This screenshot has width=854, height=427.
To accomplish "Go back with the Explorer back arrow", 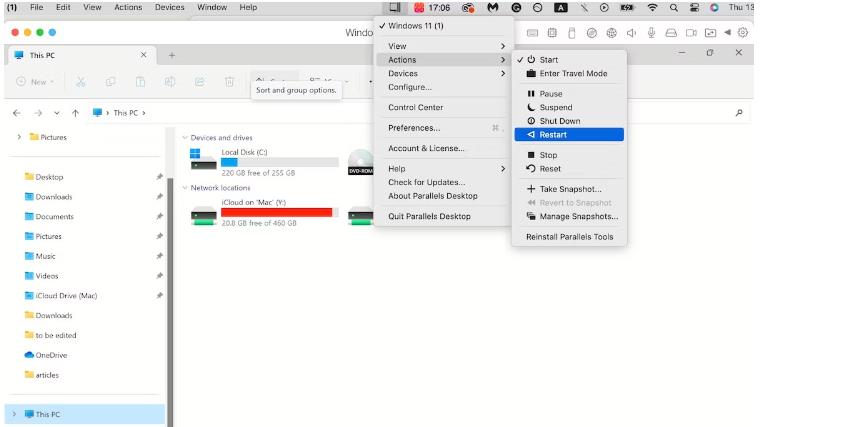I will tap(16, 113).
